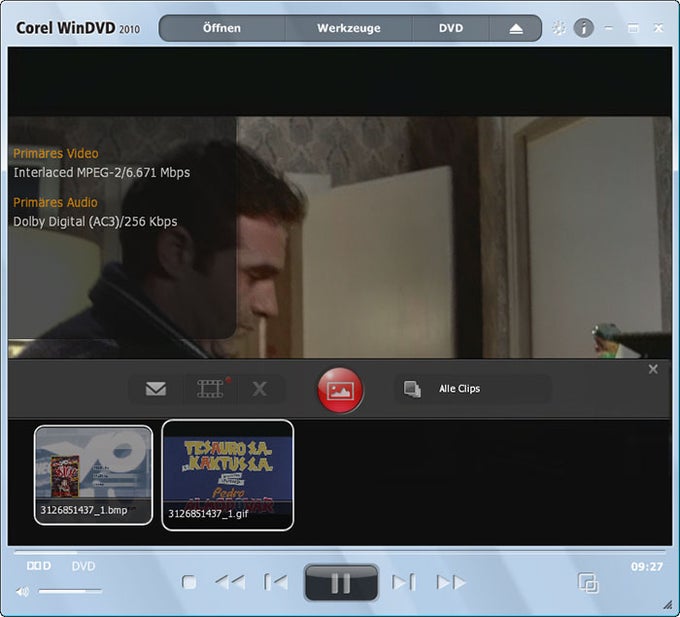The image size is (680, 617).
Task: Maximize the WinDVD window
Action: tap(633, 28)
